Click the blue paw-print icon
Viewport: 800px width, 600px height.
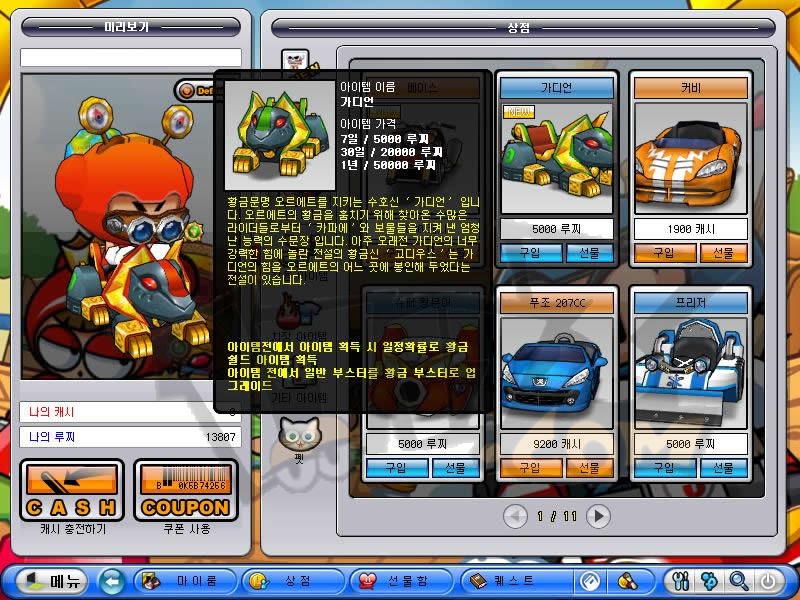(x=709, y=581)
